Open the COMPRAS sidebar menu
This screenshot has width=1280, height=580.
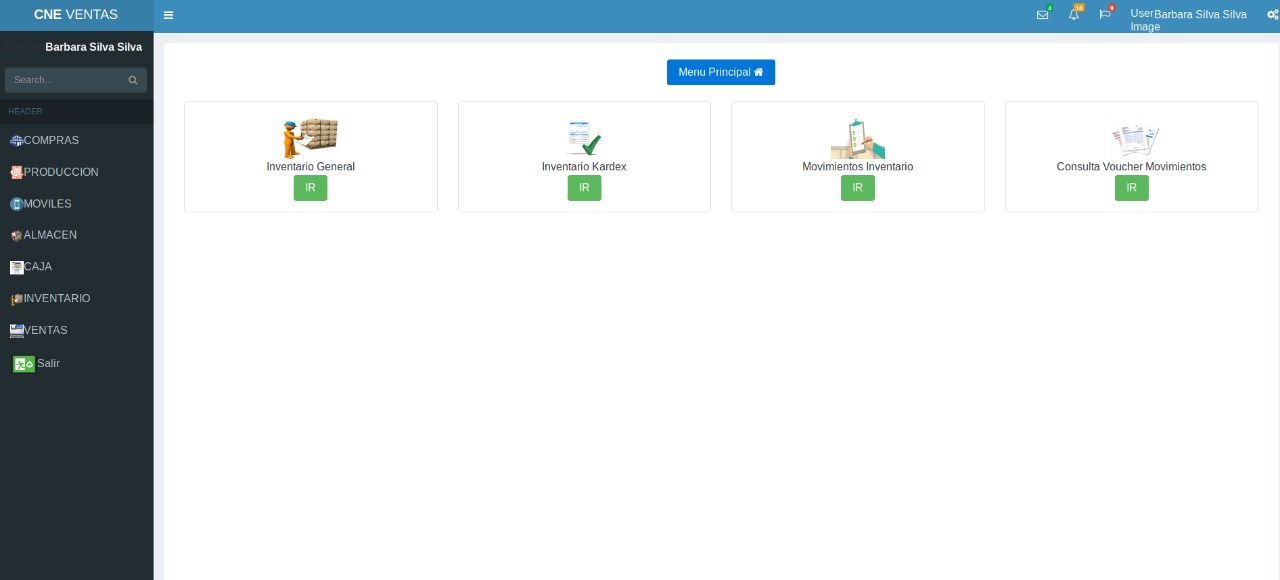[76, 141]
